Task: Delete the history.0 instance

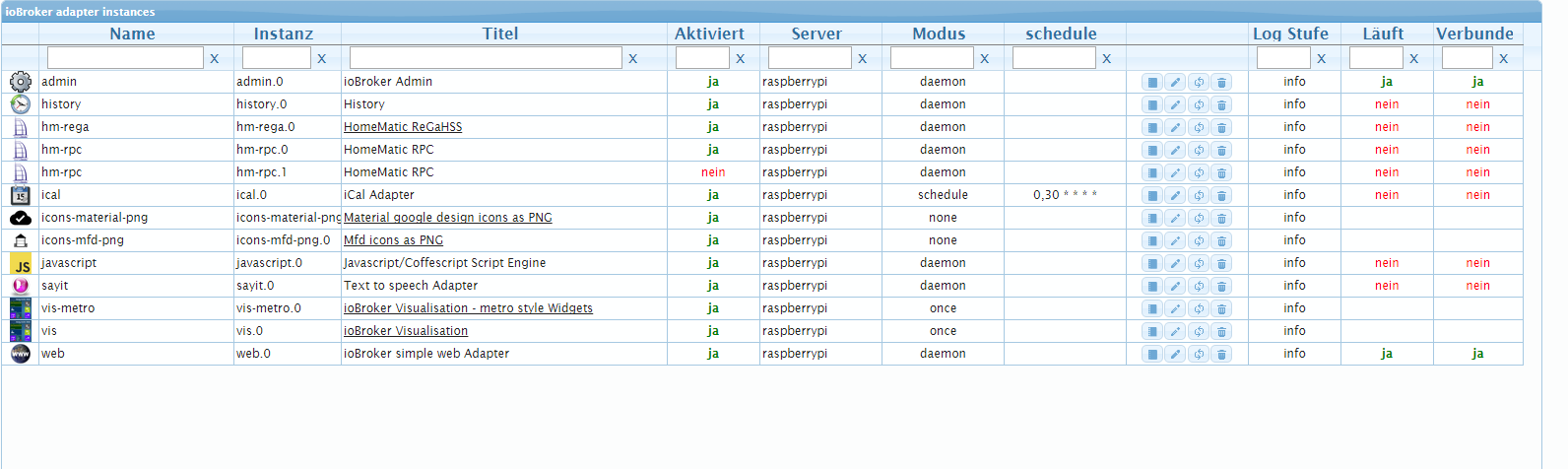Action: point(1221,104)
